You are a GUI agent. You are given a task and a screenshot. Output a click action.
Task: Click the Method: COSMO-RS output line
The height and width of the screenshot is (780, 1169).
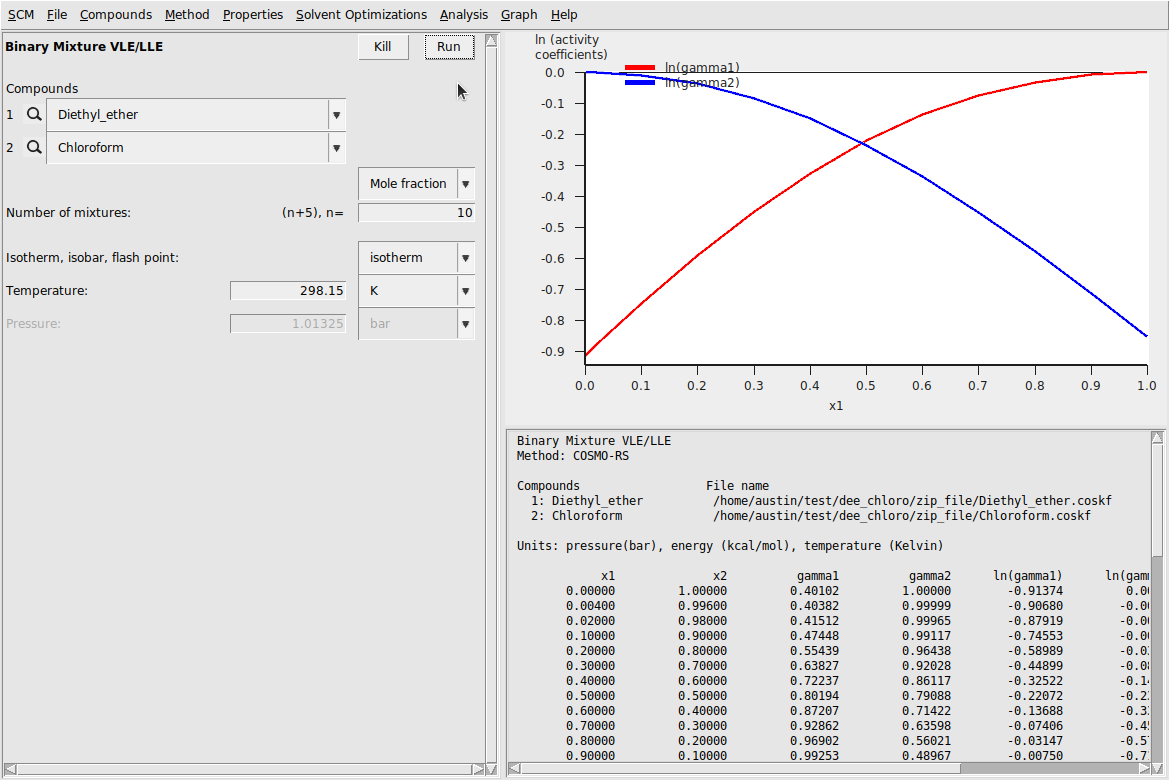(573, 456)
